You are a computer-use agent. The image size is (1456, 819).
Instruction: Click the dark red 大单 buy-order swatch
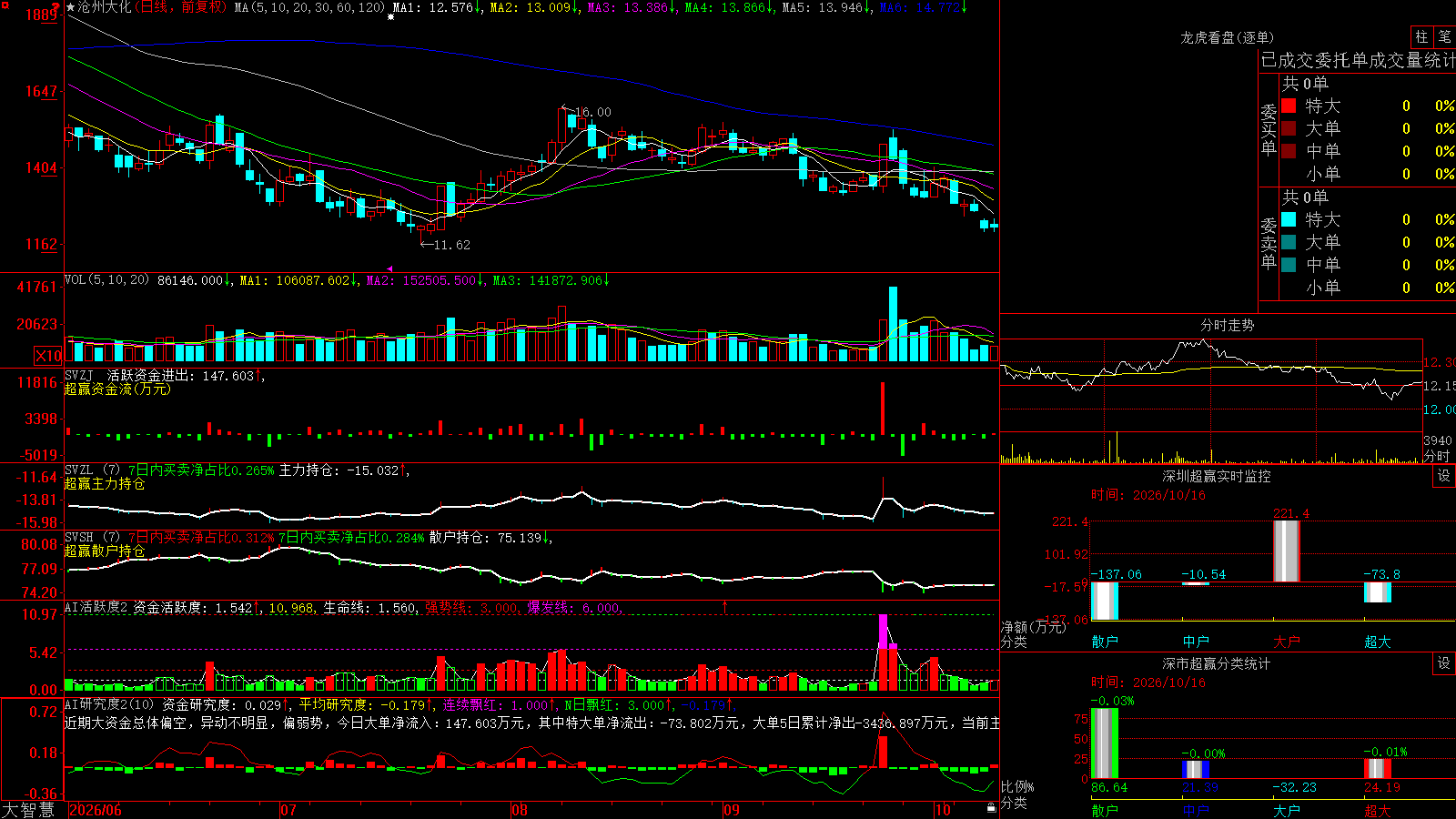(1289, 128)
